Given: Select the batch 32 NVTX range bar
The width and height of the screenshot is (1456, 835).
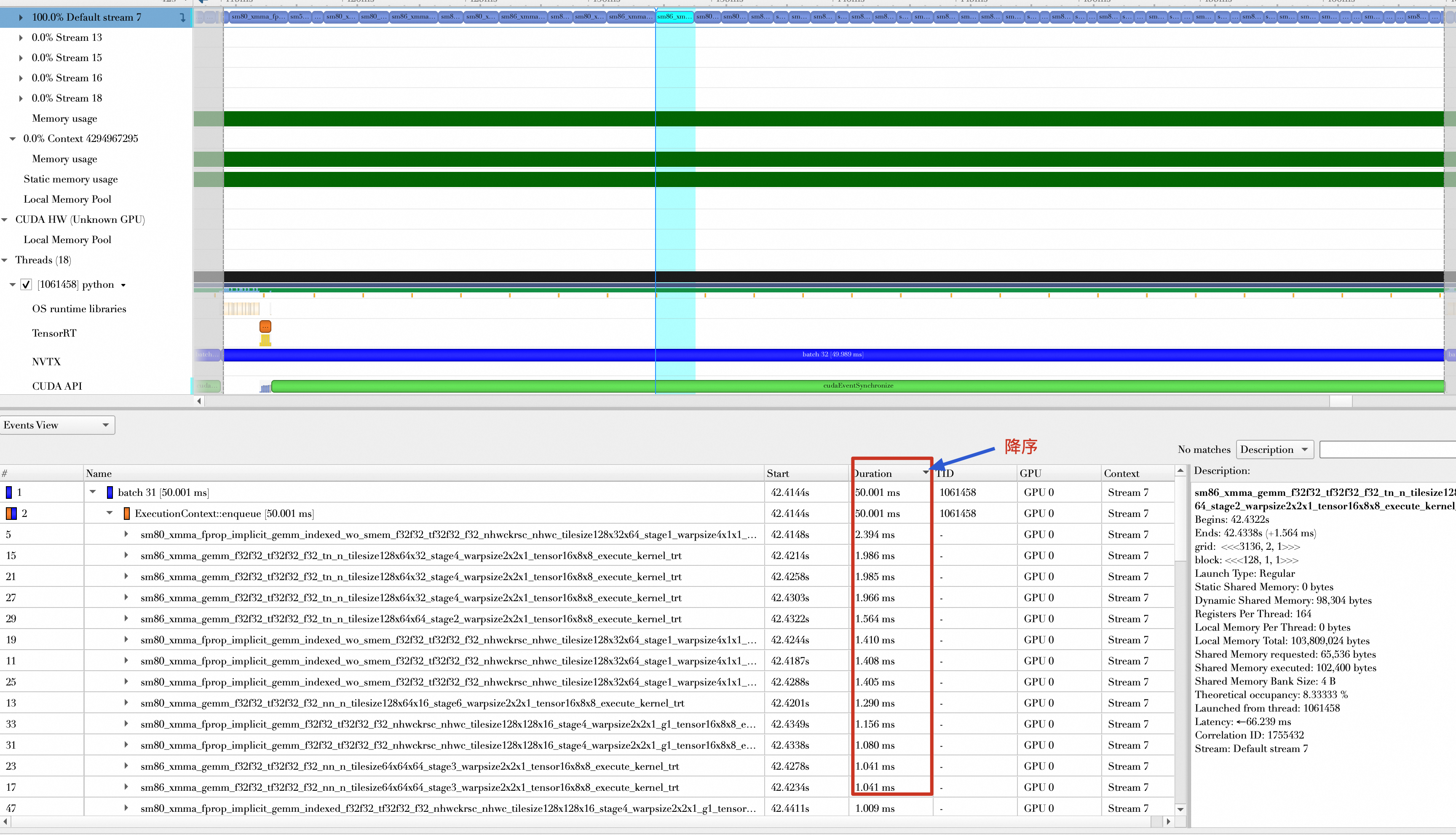Looking at the screenshot, I should pyautogui.click(x=832, y=354).
